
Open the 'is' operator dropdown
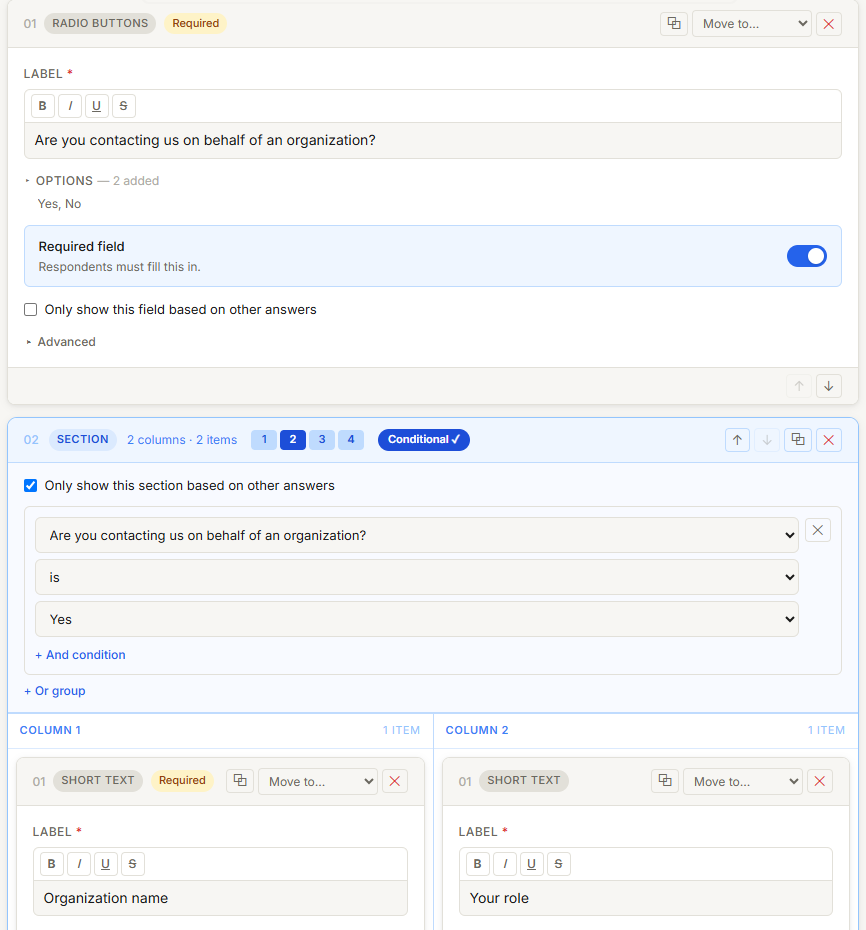tap(416, 577)
